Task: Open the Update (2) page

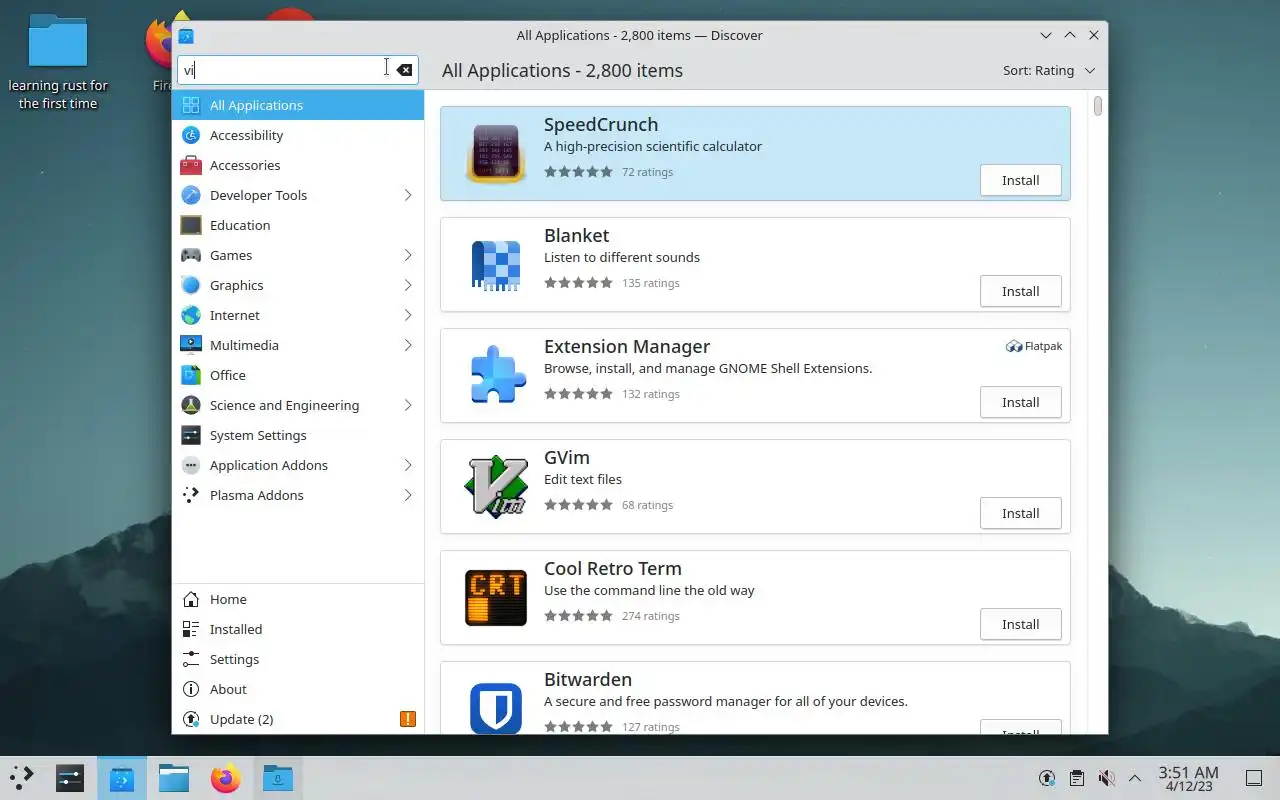Action: point(298,719)
